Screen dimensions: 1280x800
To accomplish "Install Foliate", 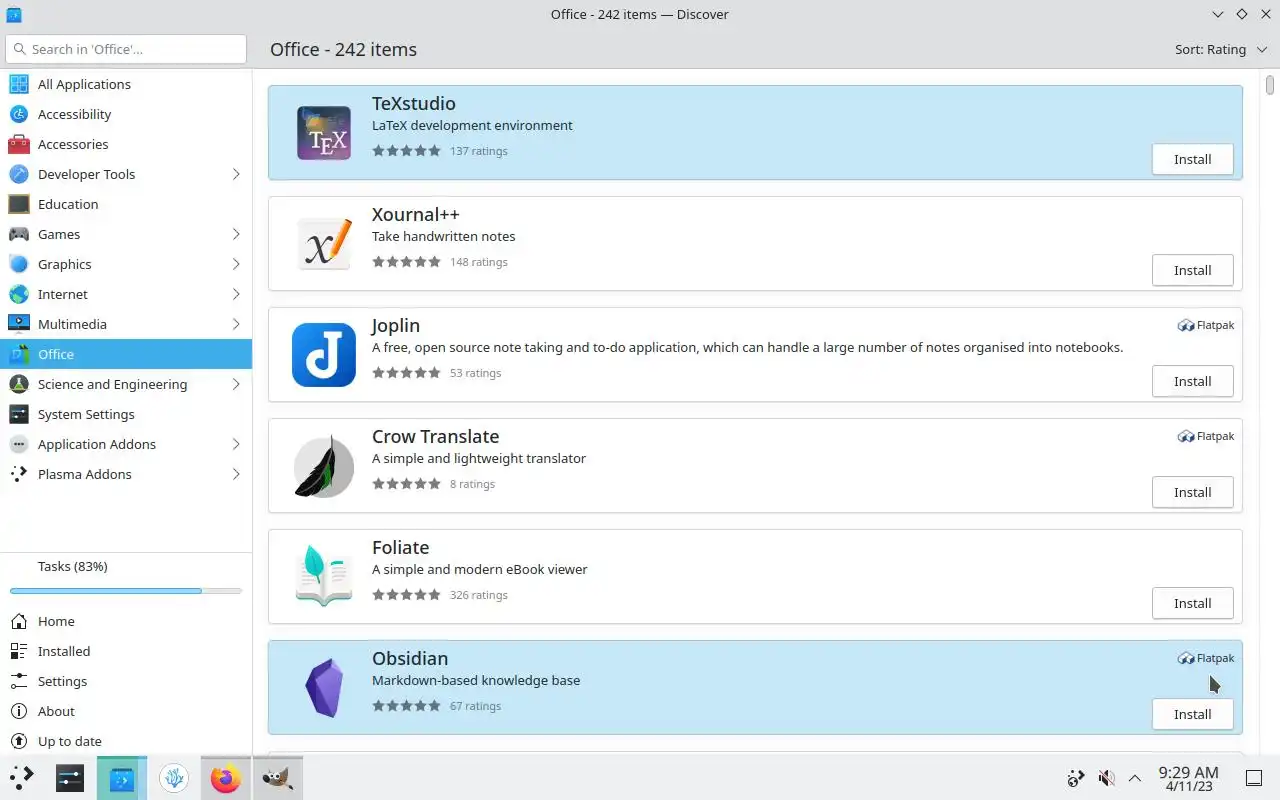I will pyautogui.click(x=1192, y=603).
